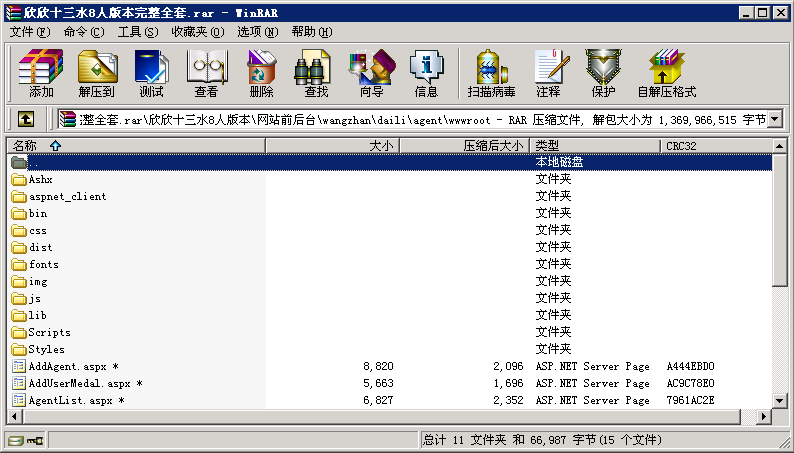The image size is (794, 453).
Task: Open the 查找 (Find) binoculars icon
Action: click(x=316, y=73)
